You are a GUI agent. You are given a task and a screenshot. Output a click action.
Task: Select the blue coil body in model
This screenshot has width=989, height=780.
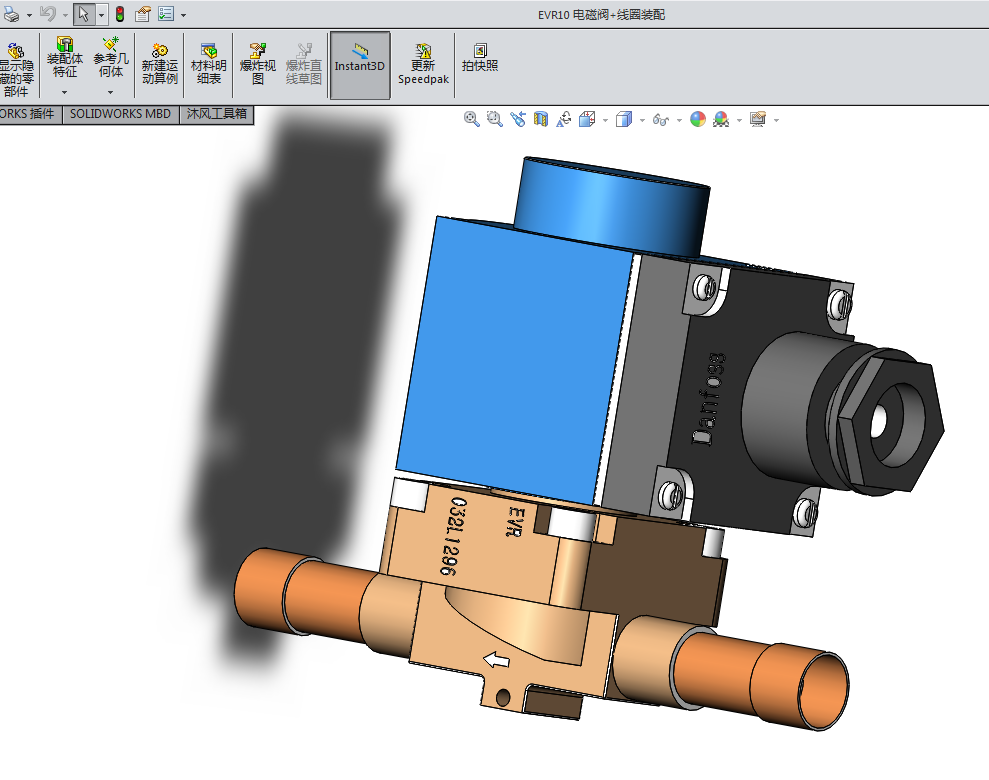(x=514, y=359)
